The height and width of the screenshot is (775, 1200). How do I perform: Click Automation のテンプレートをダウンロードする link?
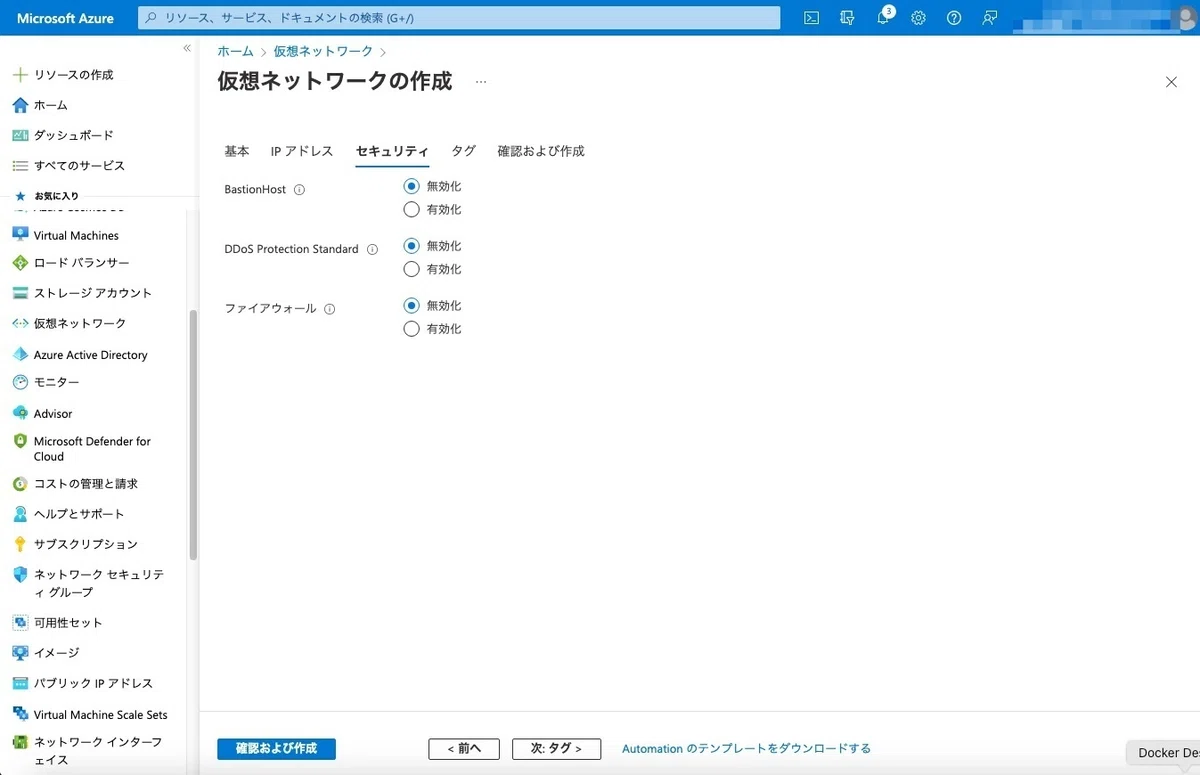pyautogui.click(x=746, y=748)
